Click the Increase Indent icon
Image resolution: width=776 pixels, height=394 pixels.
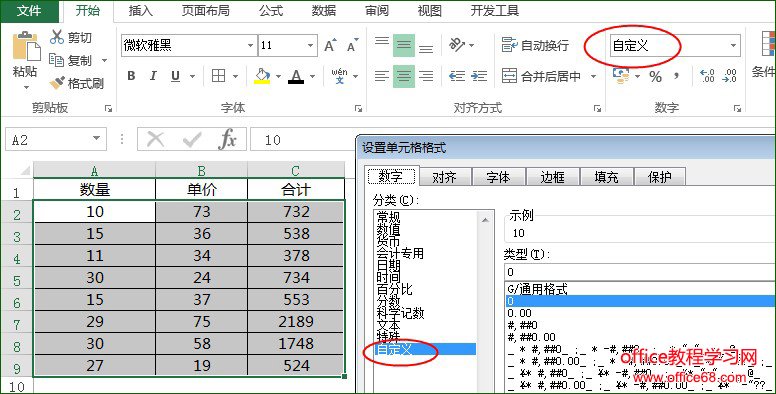pyautogui.click(x=479, y=76)
